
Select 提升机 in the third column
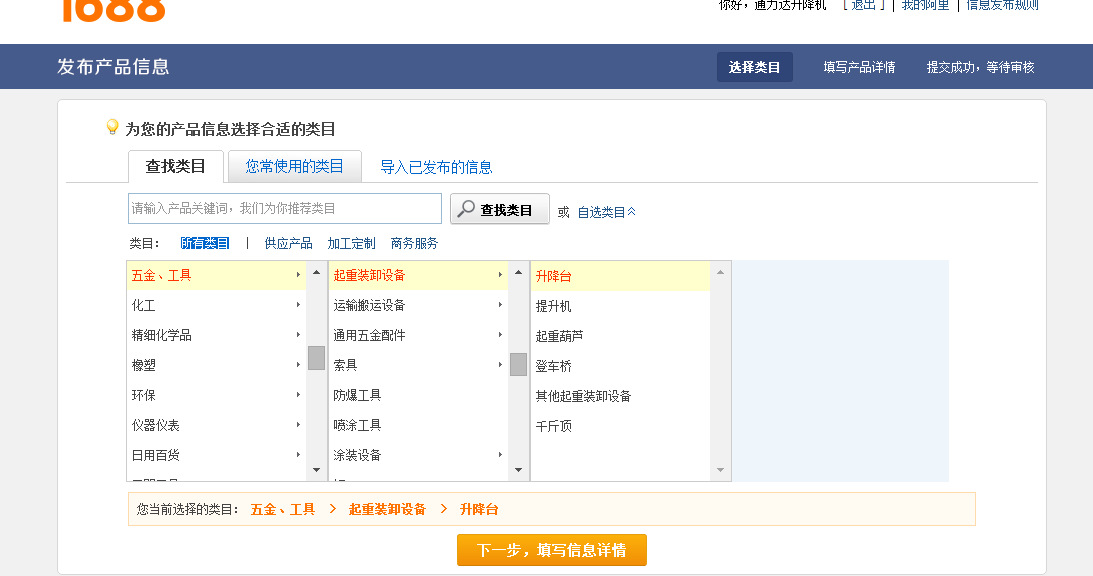pos(553,306)
